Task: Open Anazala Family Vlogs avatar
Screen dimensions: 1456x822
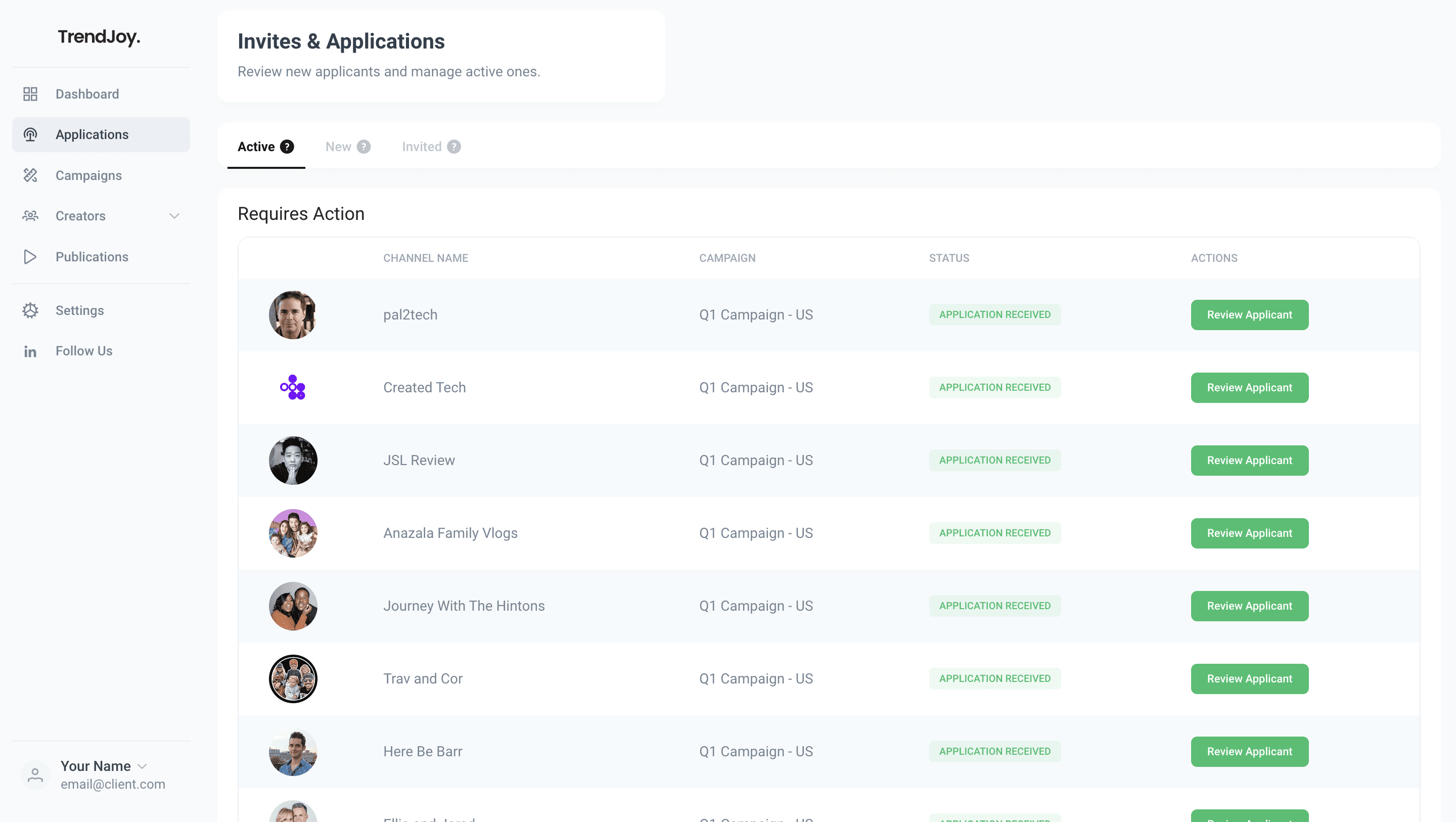Action: [293, 533]
